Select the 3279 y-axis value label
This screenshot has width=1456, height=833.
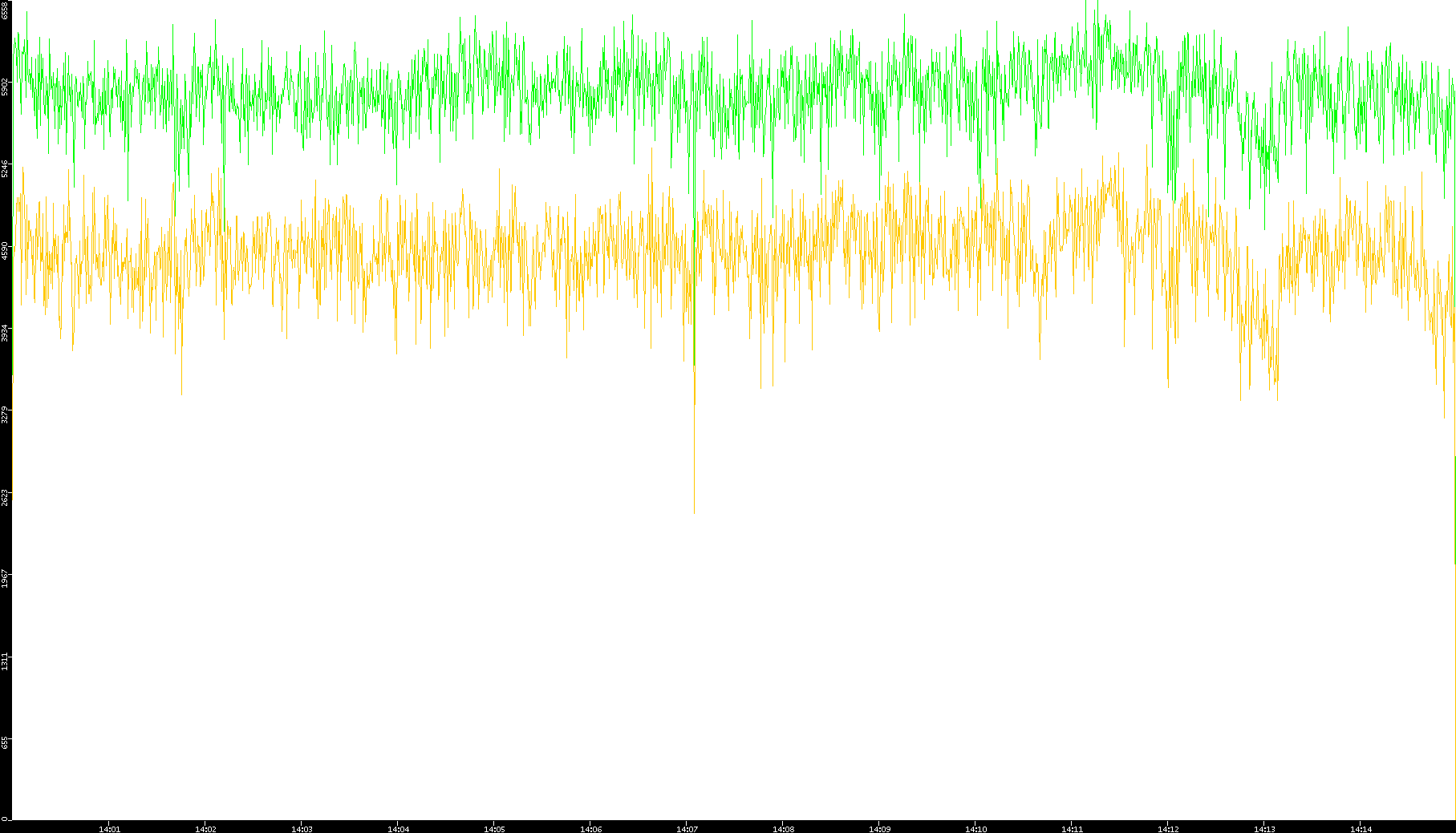click(6, 415)
